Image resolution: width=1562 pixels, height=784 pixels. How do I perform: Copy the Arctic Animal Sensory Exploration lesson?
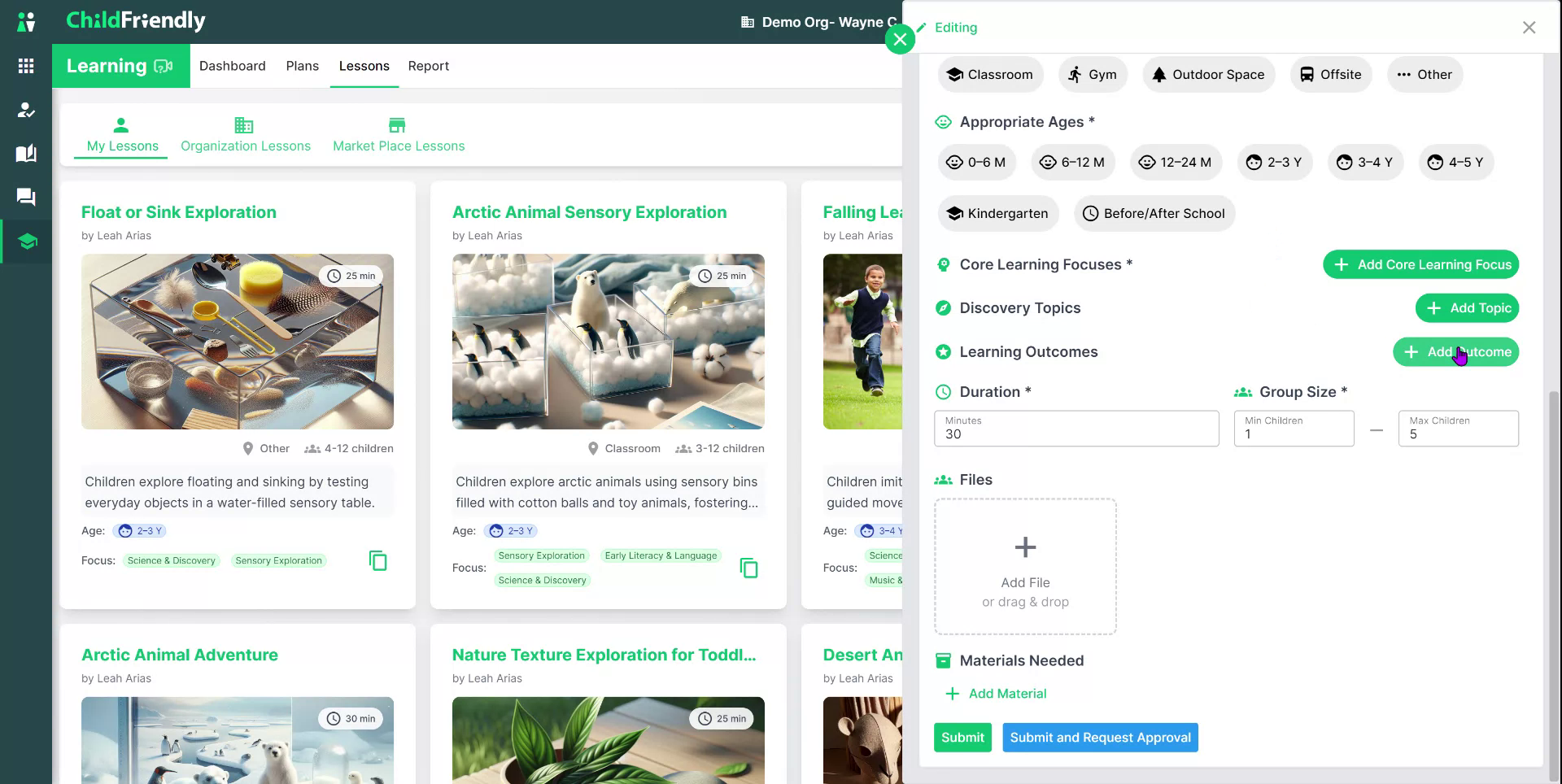click(749, 568)
